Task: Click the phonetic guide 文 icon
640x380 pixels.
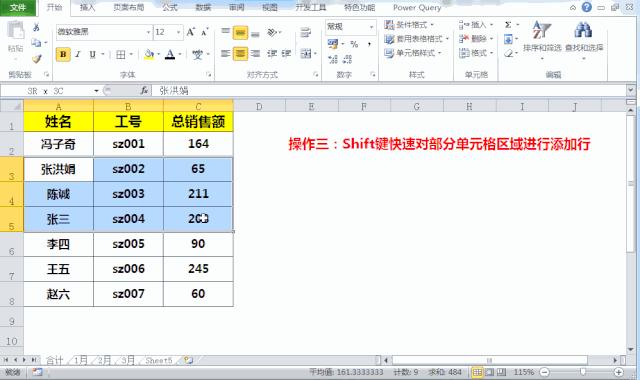Action: (198, 54)
